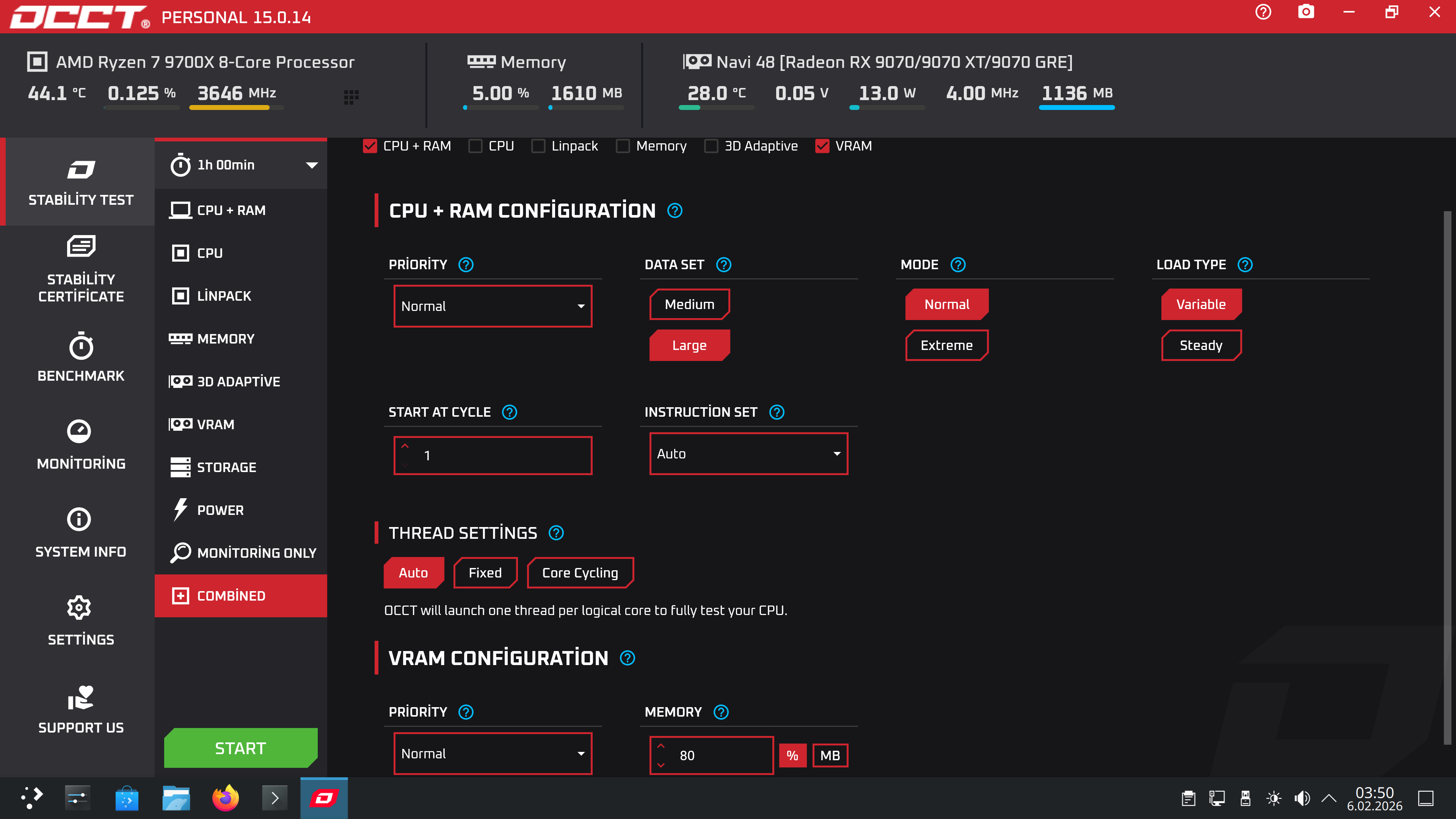Open the software store taskbar icon

pyautogui.click(x=127, y=798)
